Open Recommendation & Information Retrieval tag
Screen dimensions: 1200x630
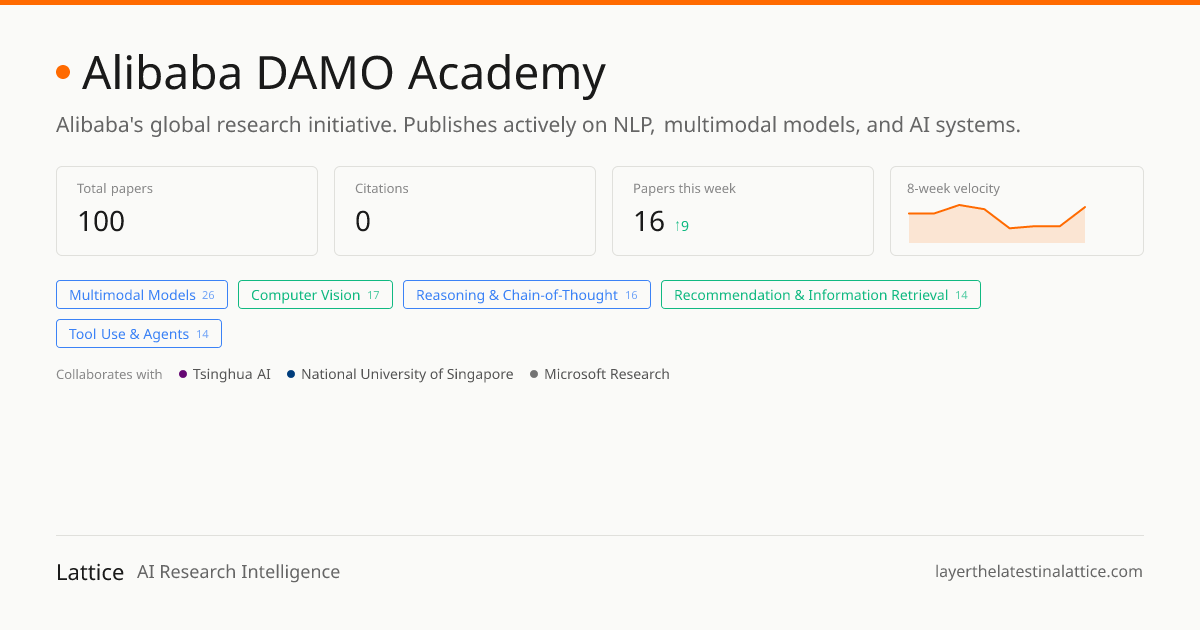point(821,295)
